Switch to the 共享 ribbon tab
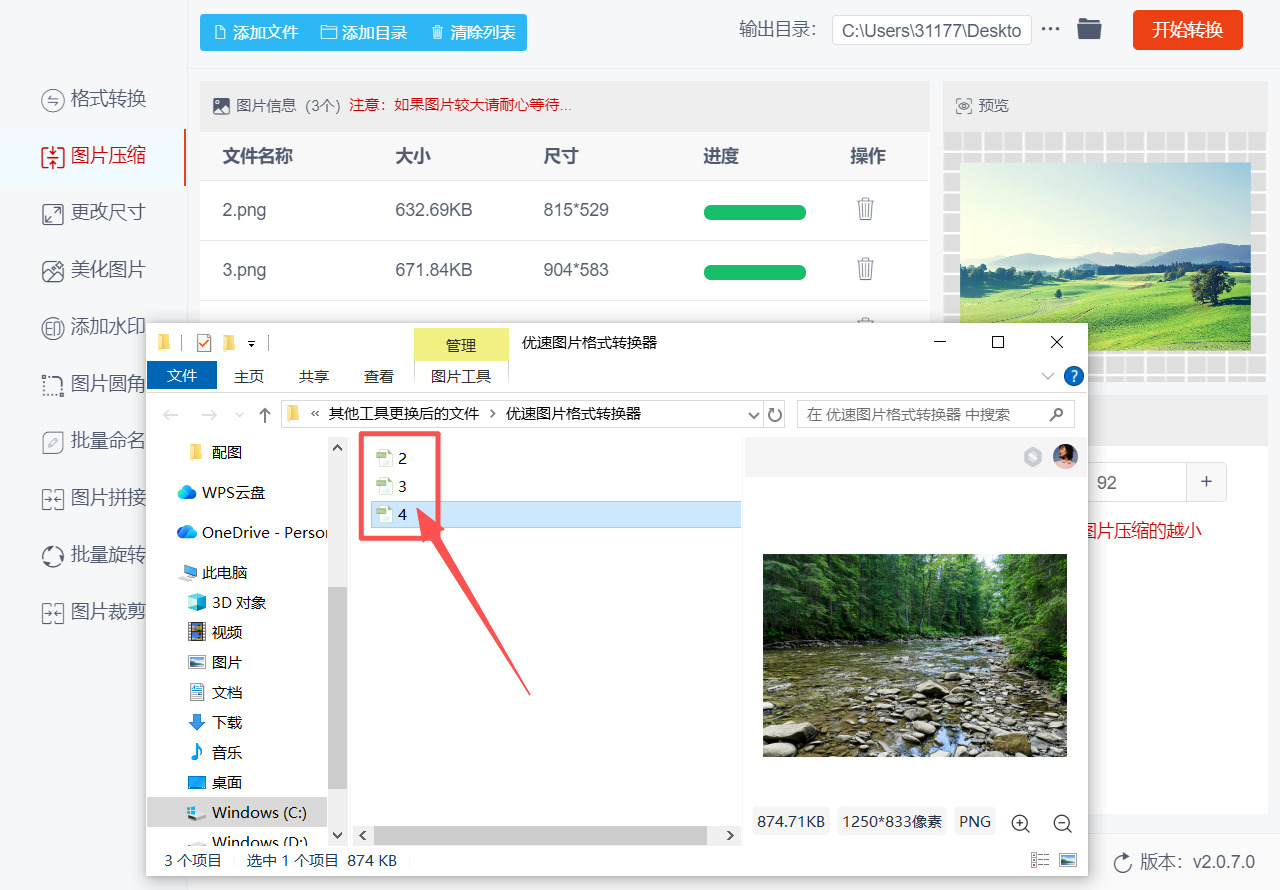1280x890 pixels. [314, 376]
